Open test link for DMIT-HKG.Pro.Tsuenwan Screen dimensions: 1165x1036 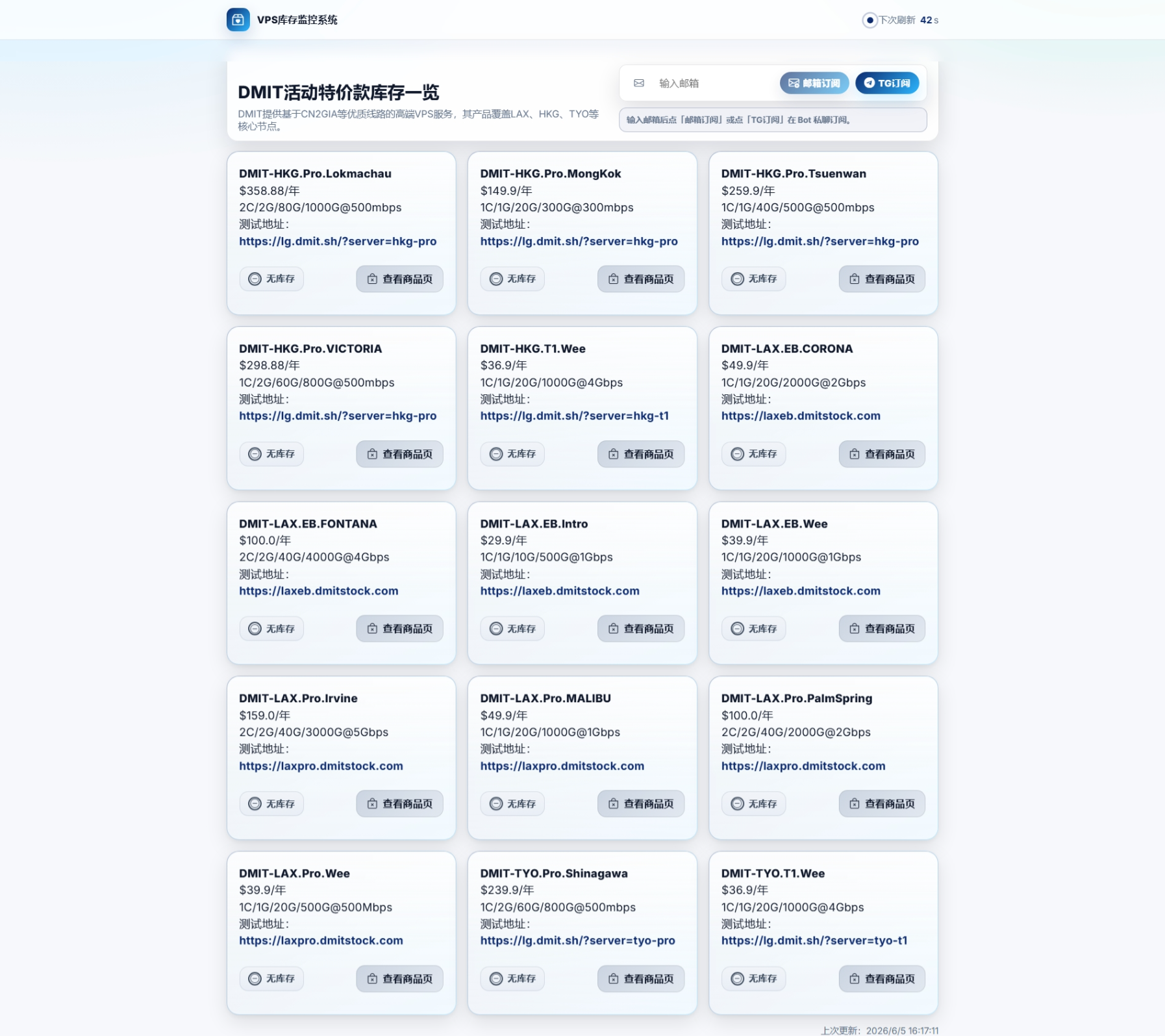tap(820, 242)
